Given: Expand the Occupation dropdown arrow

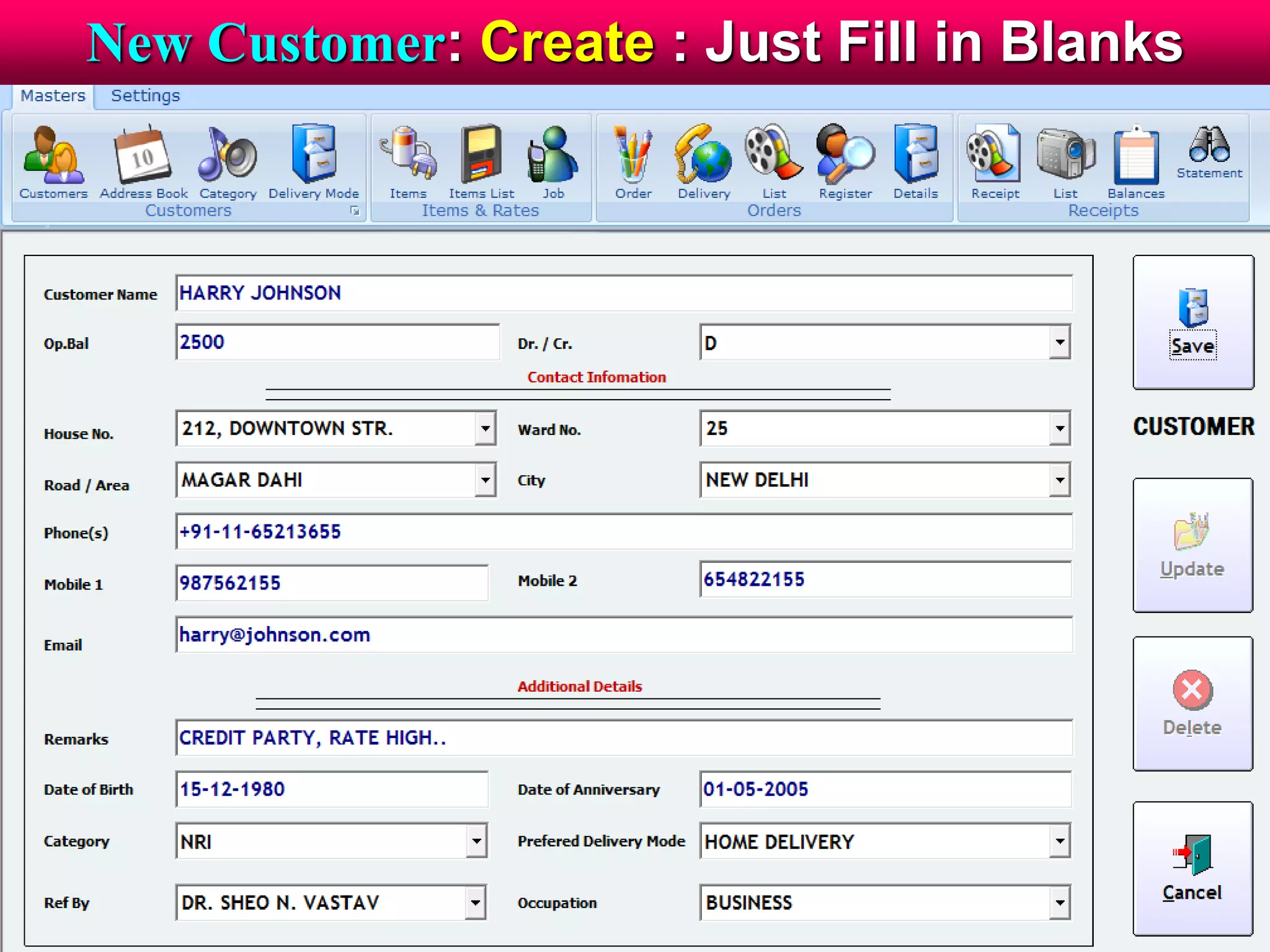Looking at the screenshot, I should [x=1060, y=902].
